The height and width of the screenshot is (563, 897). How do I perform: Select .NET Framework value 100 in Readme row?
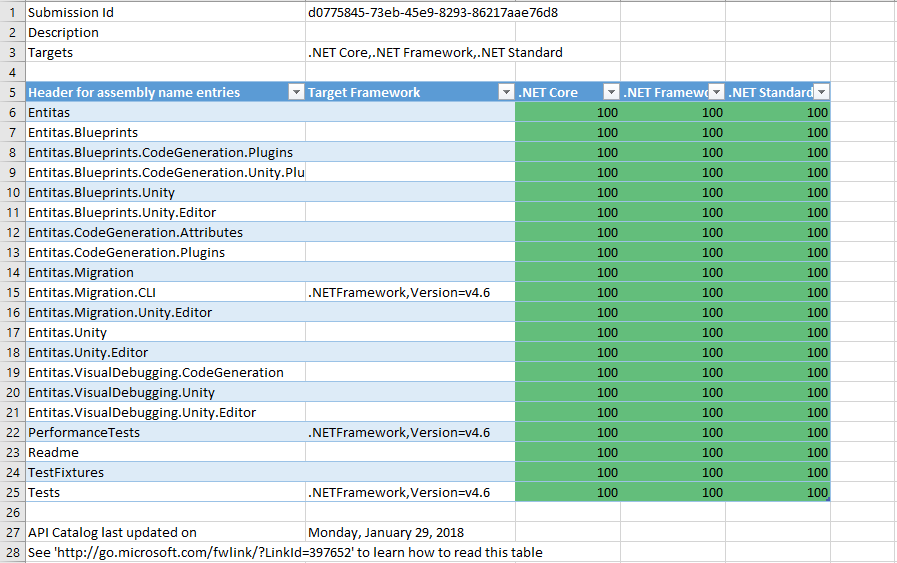[673, 453]
